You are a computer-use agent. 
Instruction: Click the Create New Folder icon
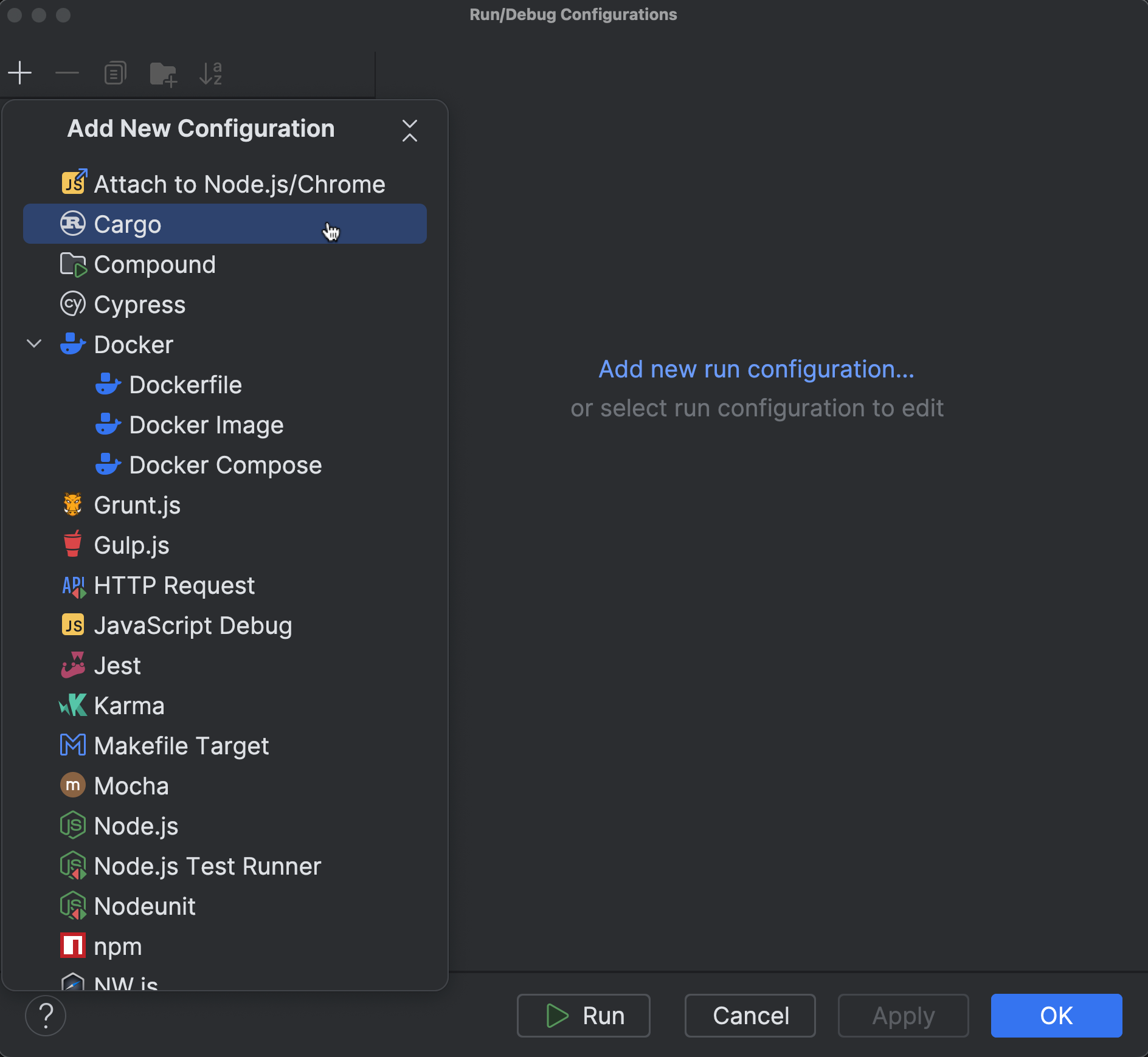point(162,72)
